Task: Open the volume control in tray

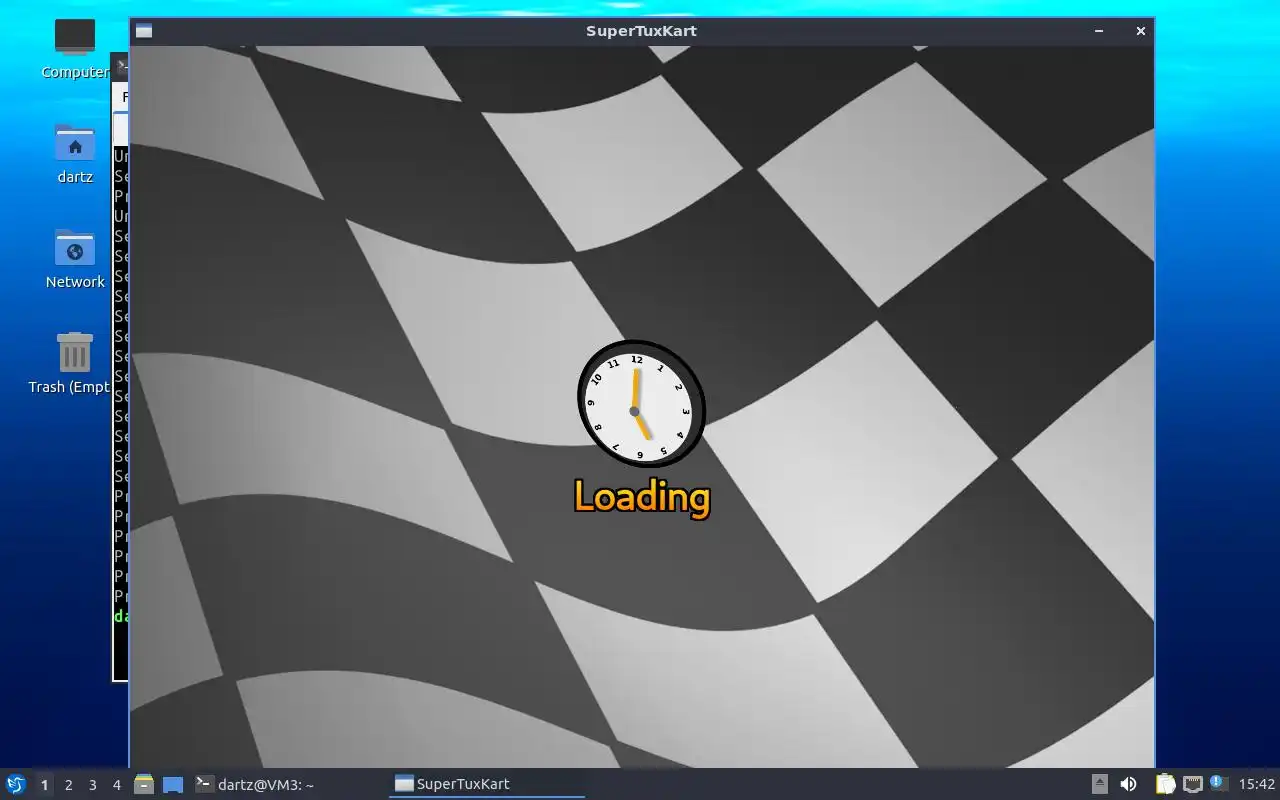Action: click(1128, 785)
